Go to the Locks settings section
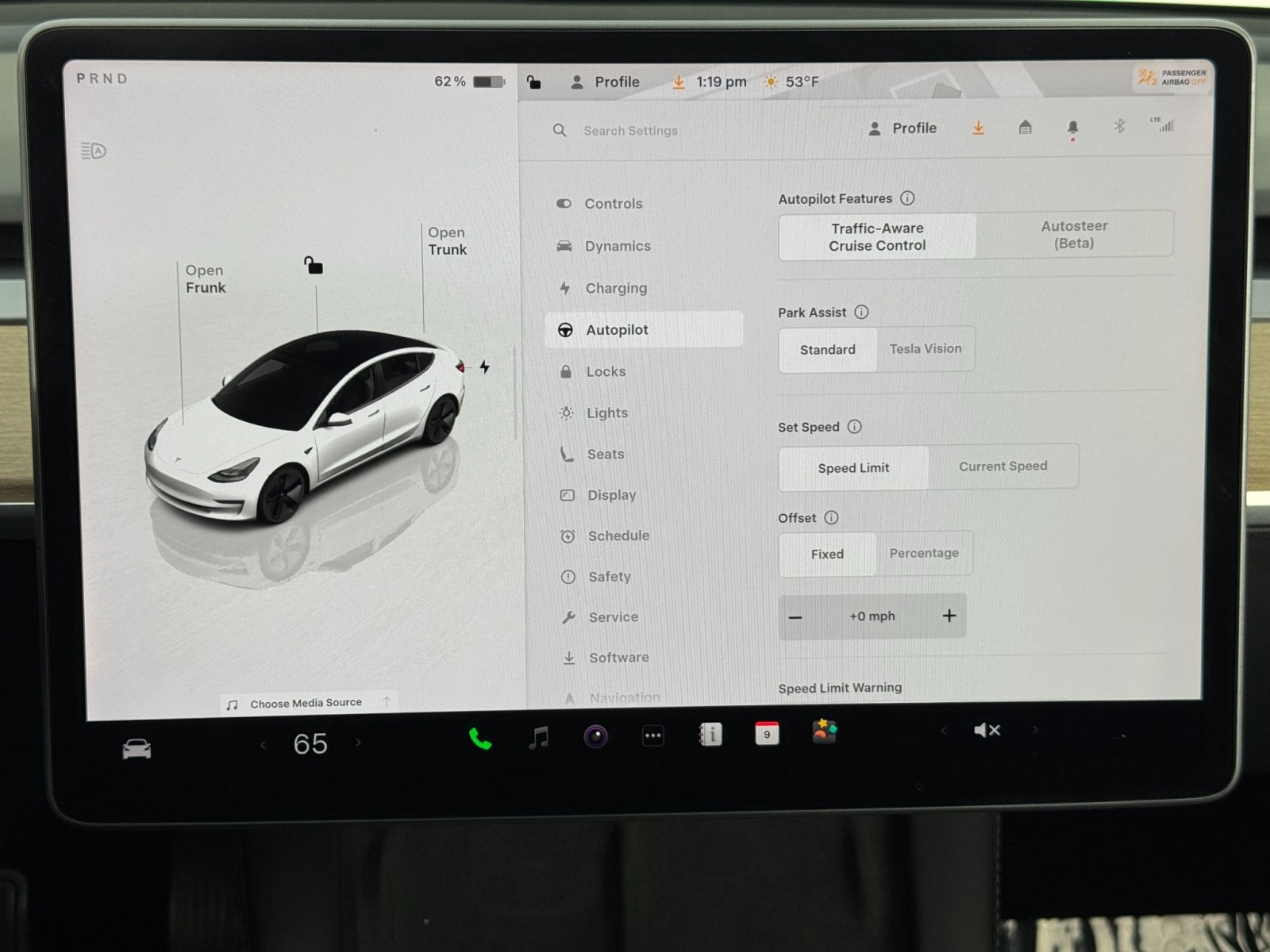1270x952 pixels. pyautogui.click(x=606, y=371)
